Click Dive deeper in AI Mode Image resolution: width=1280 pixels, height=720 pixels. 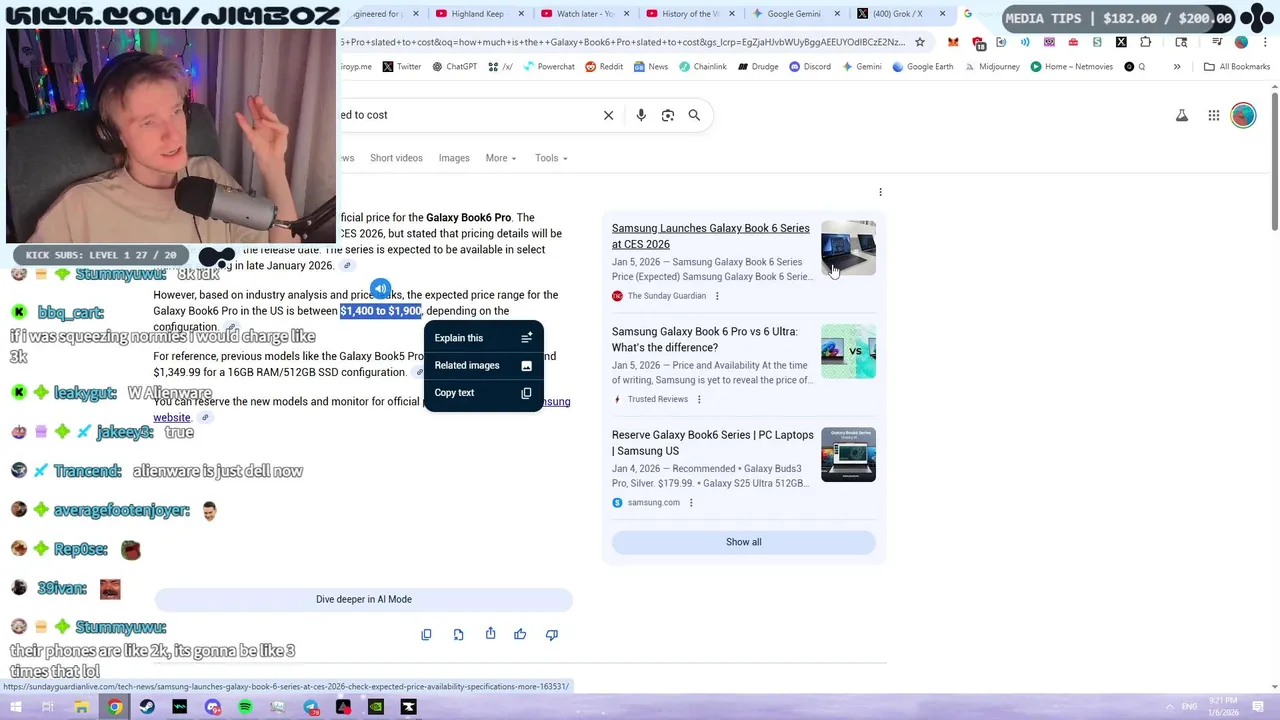364,599
